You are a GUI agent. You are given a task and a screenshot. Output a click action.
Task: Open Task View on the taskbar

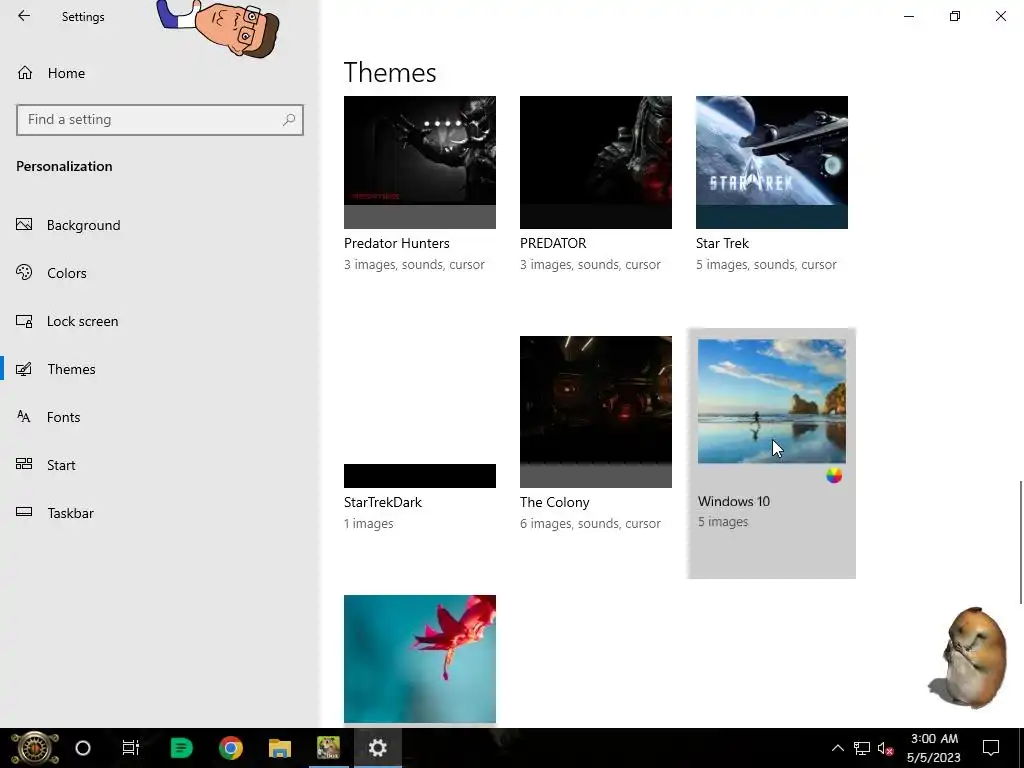(131, 748)
